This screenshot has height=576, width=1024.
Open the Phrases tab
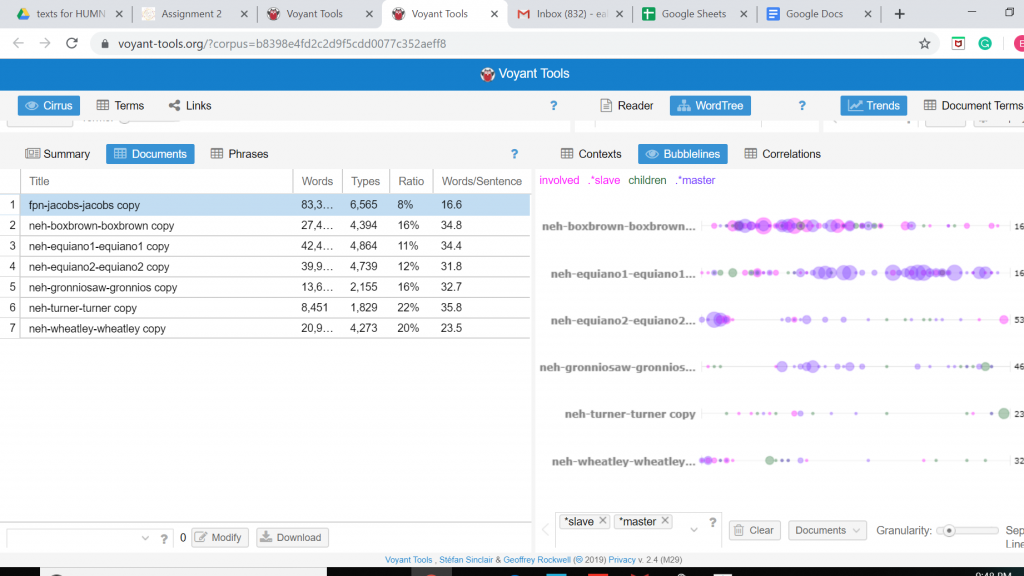[x=239, y=154]
